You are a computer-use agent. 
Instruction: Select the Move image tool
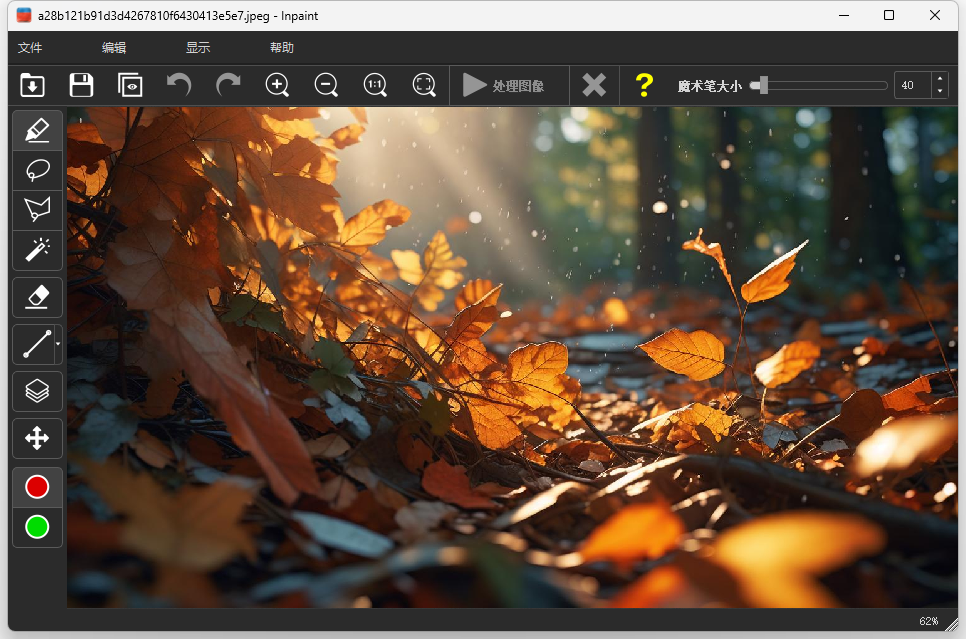(x=37, y=438)
